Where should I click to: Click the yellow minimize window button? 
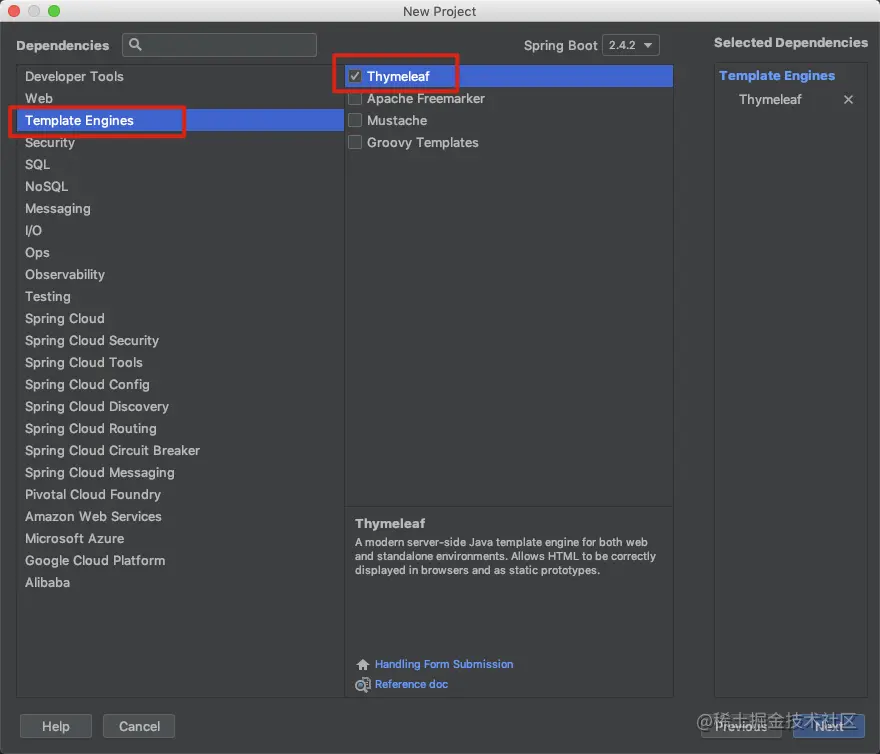[34, 11]
